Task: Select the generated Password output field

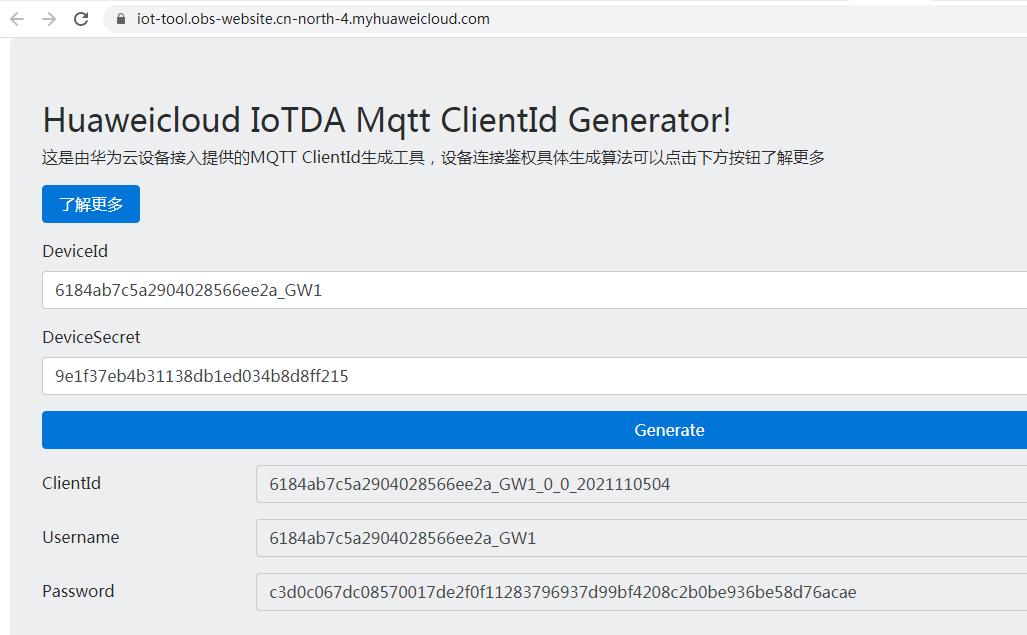Action: point(641,592)
